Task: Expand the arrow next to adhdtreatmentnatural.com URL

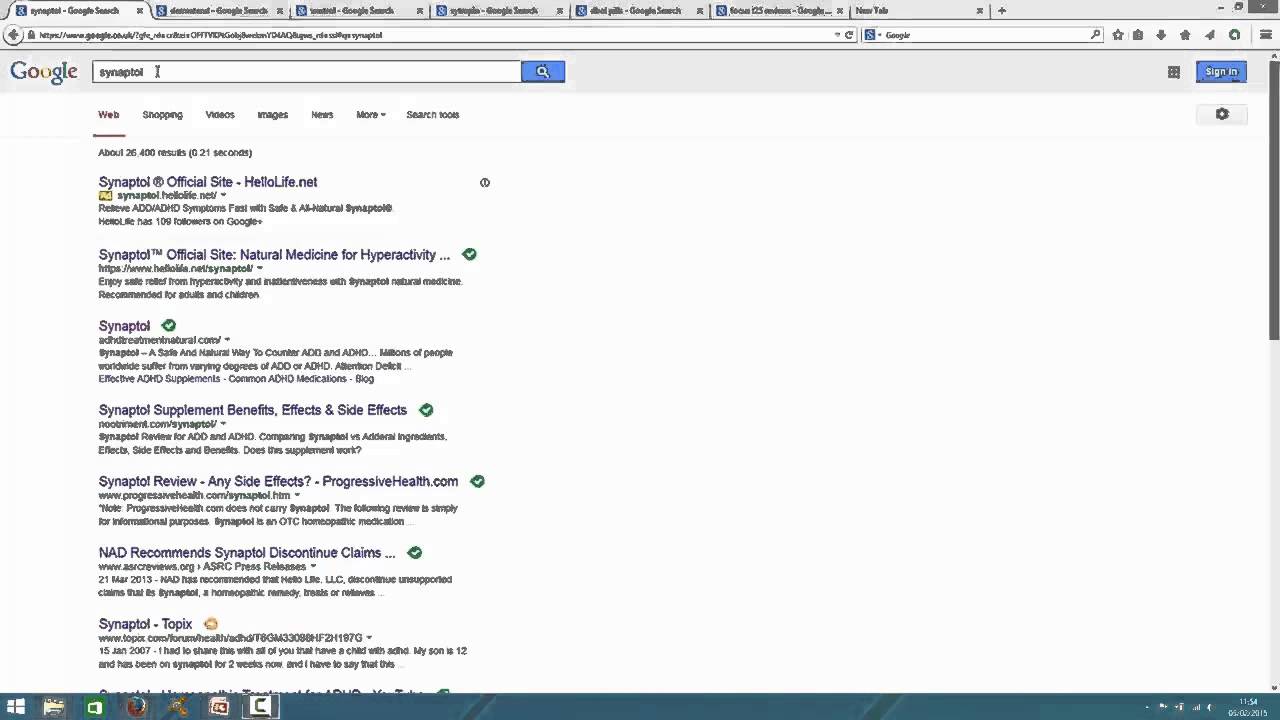Action: coord(227,340)
